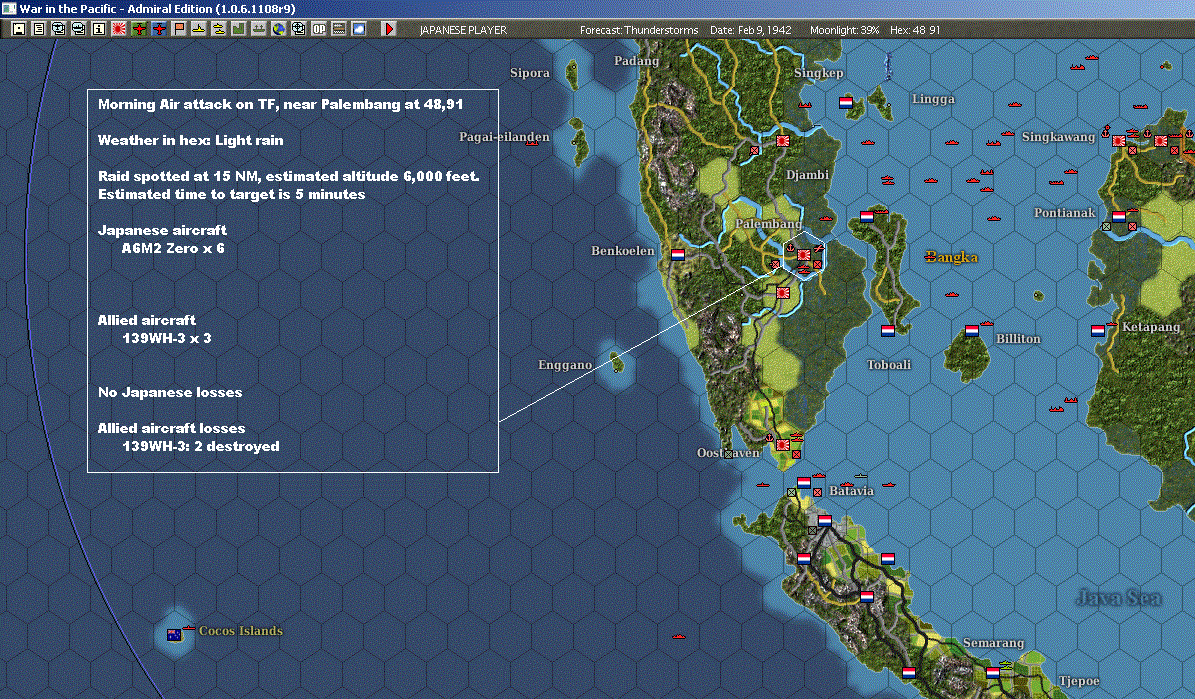
Task: Click the striped runway toolbar icon
Action: 338,29
